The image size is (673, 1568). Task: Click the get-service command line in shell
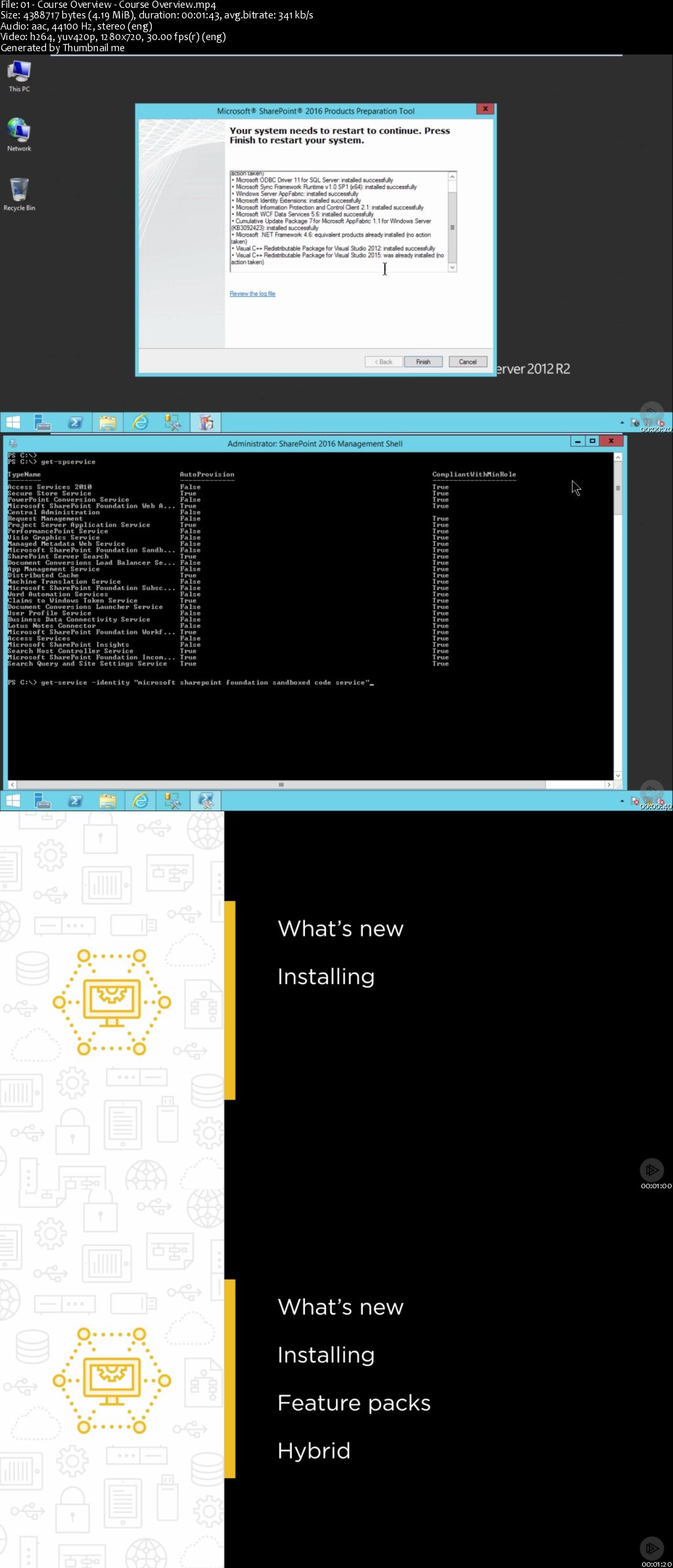191,683
